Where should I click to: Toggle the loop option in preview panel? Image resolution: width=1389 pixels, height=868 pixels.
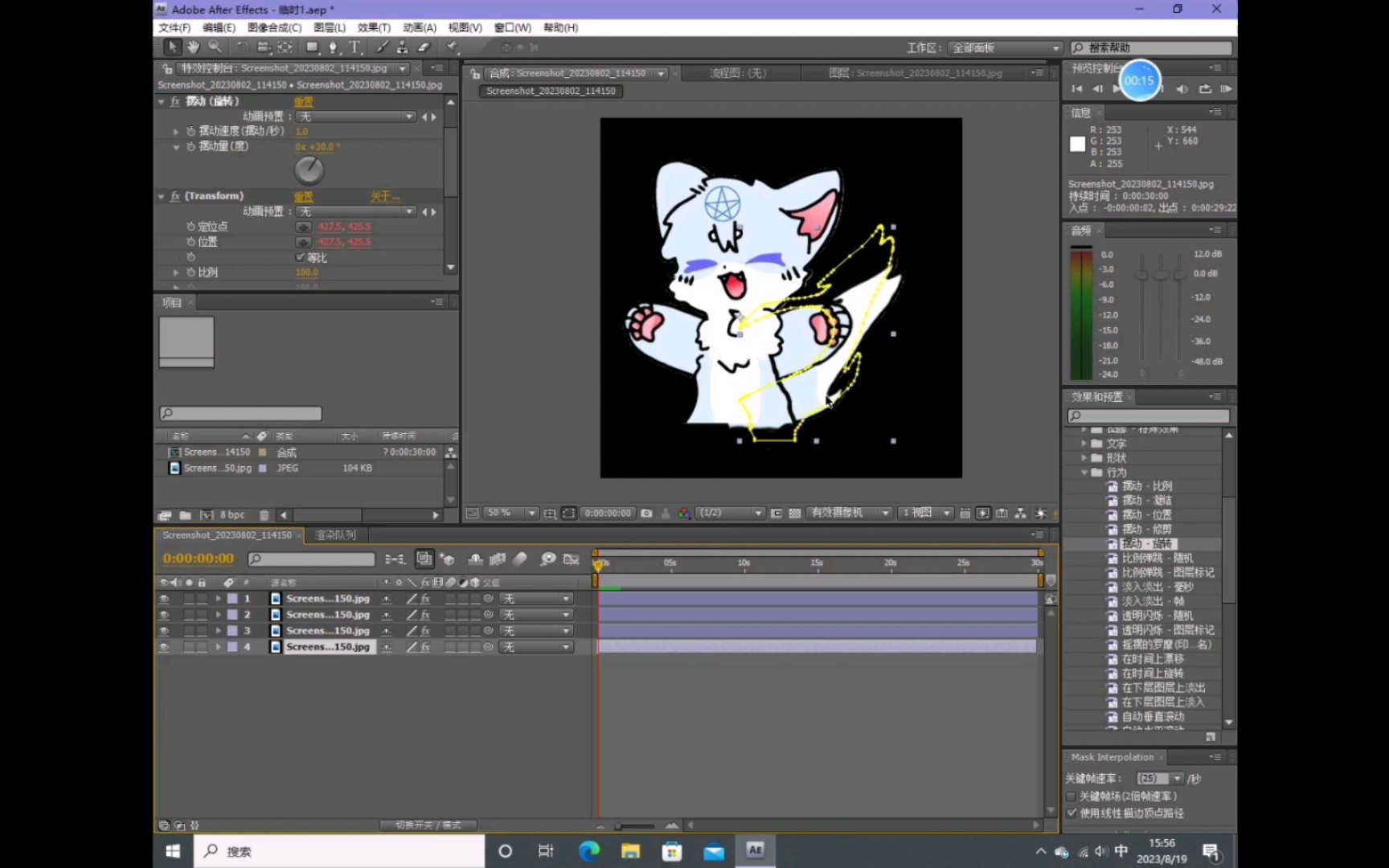pos(1205,89)
